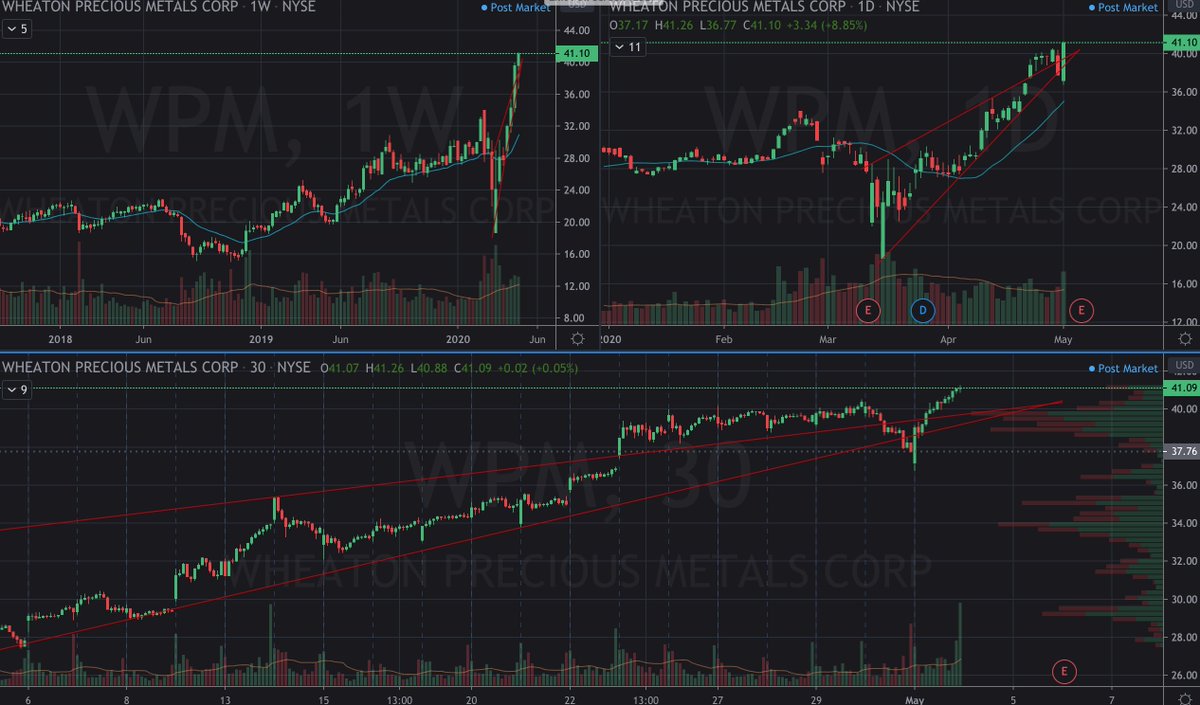Click the March earnings E marker on daily chart
Screen dimensions: 1200x705
[x=868, y=311]
